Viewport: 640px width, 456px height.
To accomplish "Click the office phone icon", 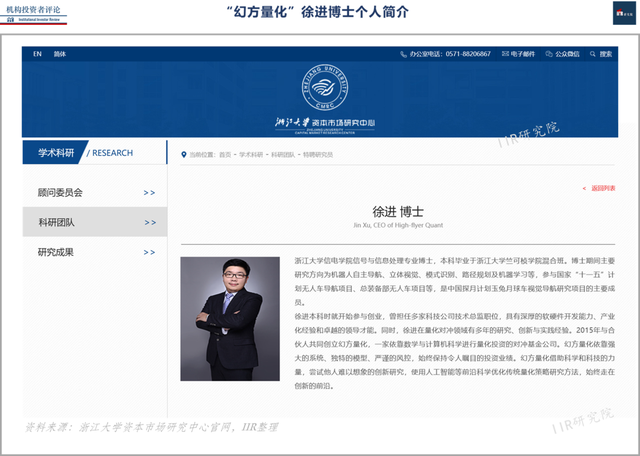I will [403, 54].
